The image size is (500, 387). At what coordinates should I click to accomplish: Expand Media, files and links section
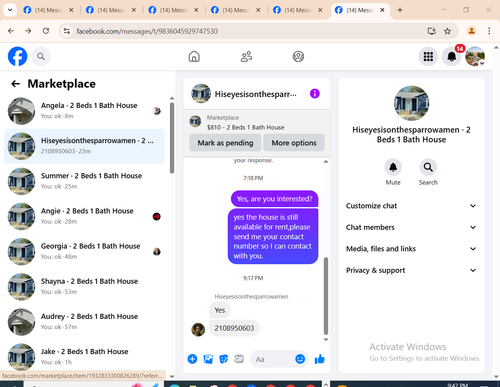coord(411,249)
